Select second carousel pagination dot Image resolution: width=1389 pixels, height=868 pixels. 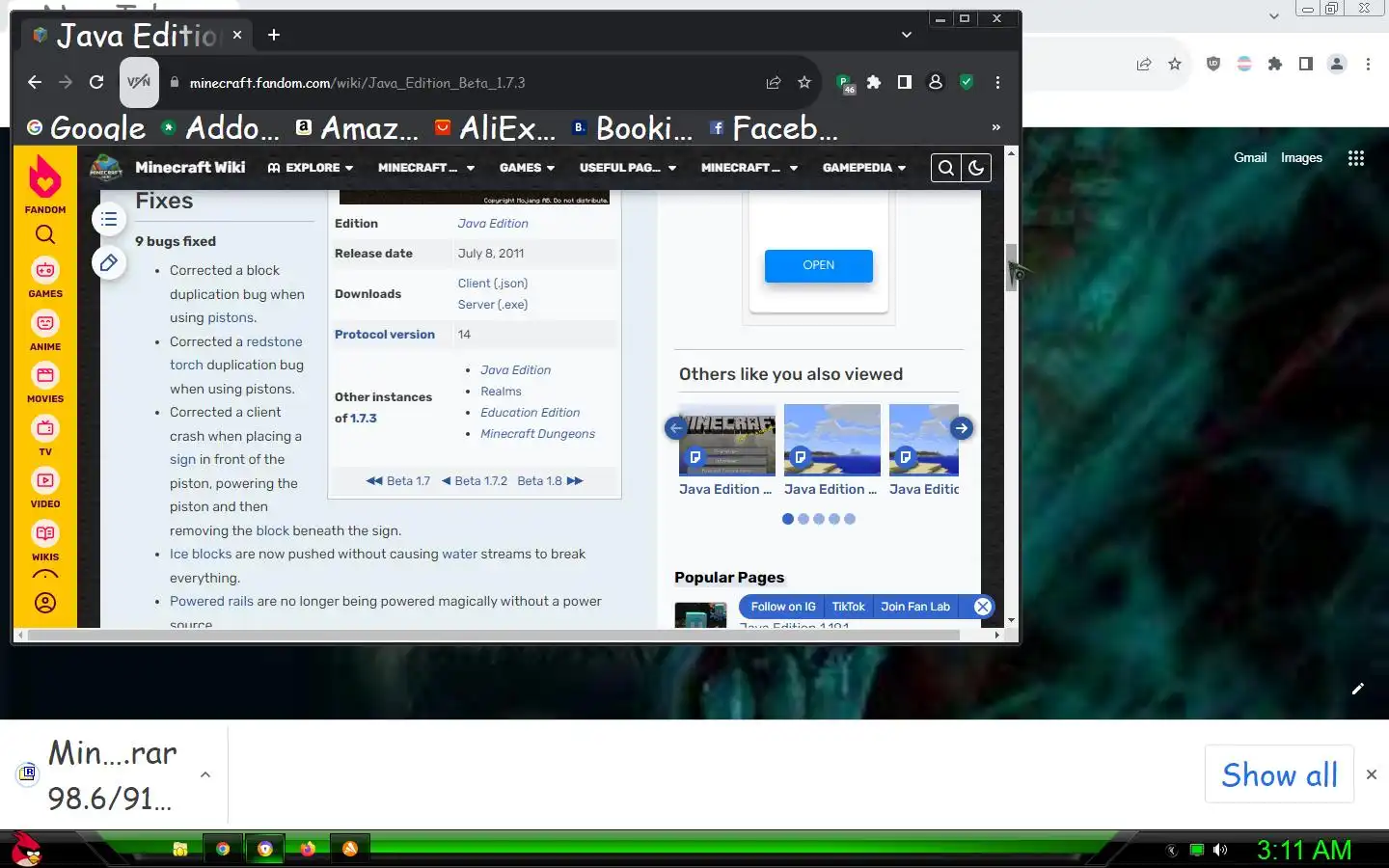coord(803,519)
